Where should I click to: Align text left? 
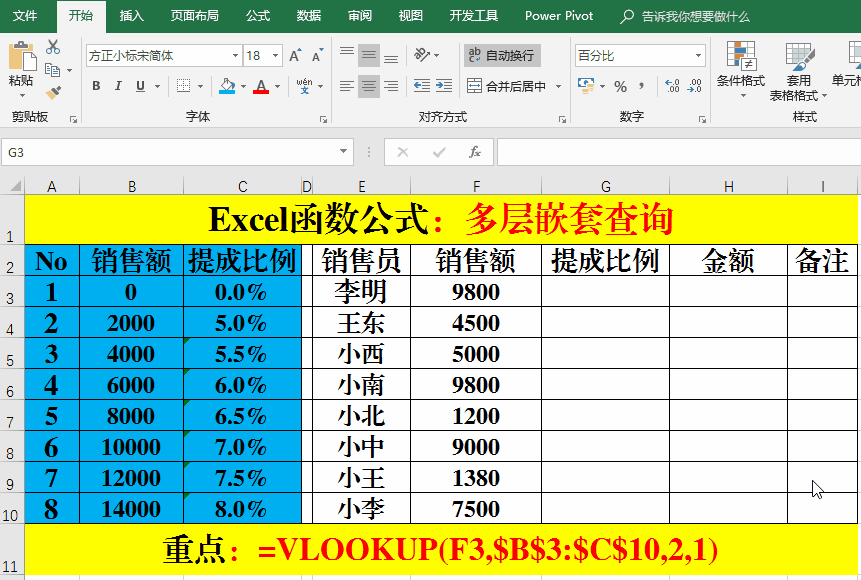point(346,86)
